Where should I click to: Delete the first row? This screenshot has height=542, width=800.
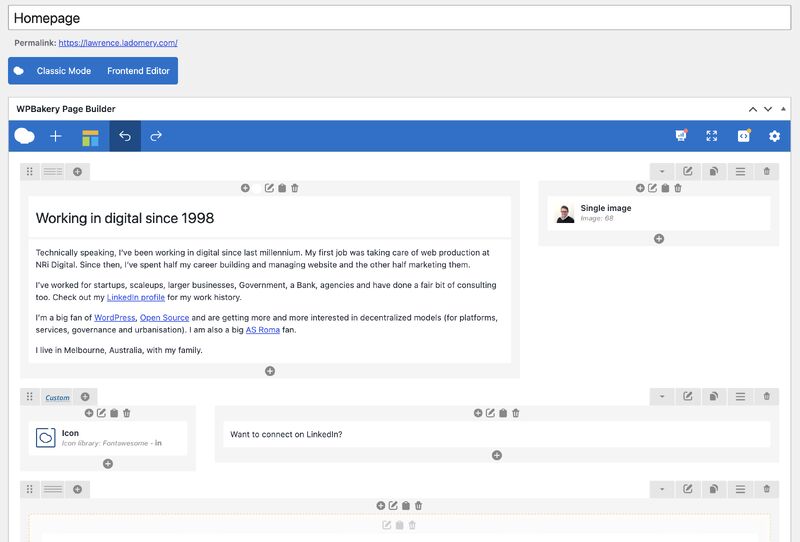(766, 171)
